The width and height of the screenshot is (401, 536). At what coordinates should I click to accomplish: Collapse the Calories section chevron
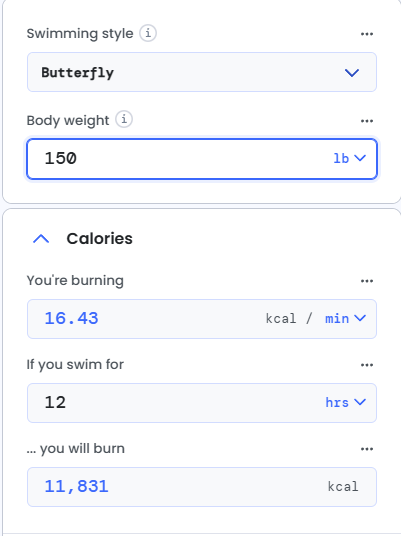pyautogui.click(x=41, y=239)
